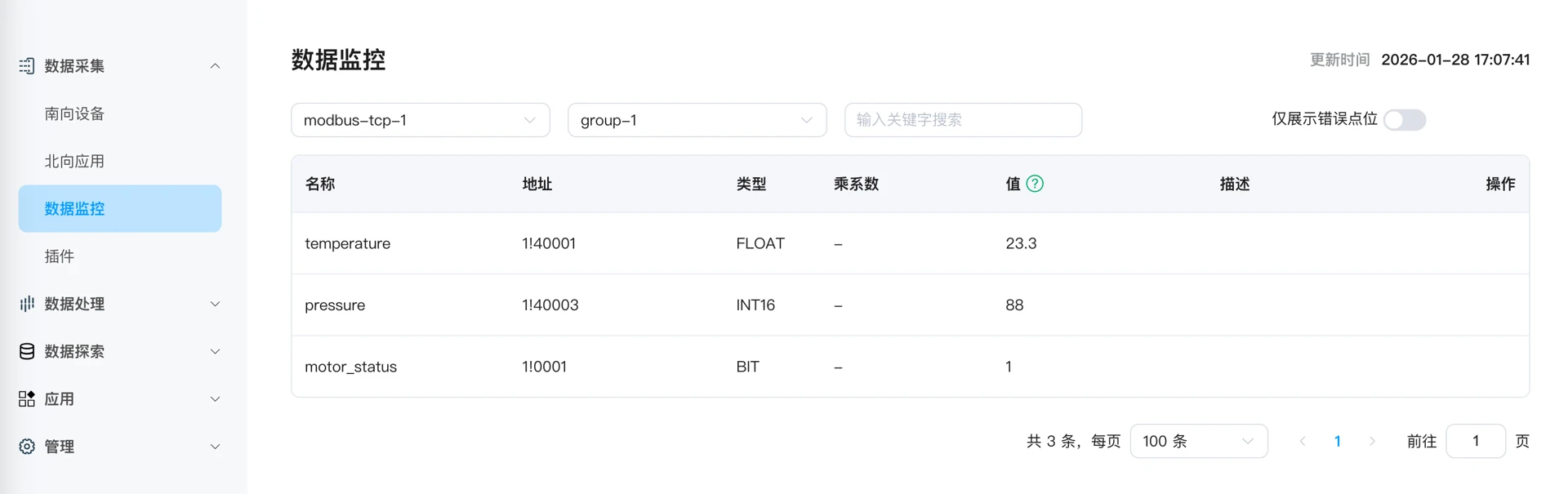
Task: Toggle 仅展示错误点位 switch
Action: click(1405, 120)
